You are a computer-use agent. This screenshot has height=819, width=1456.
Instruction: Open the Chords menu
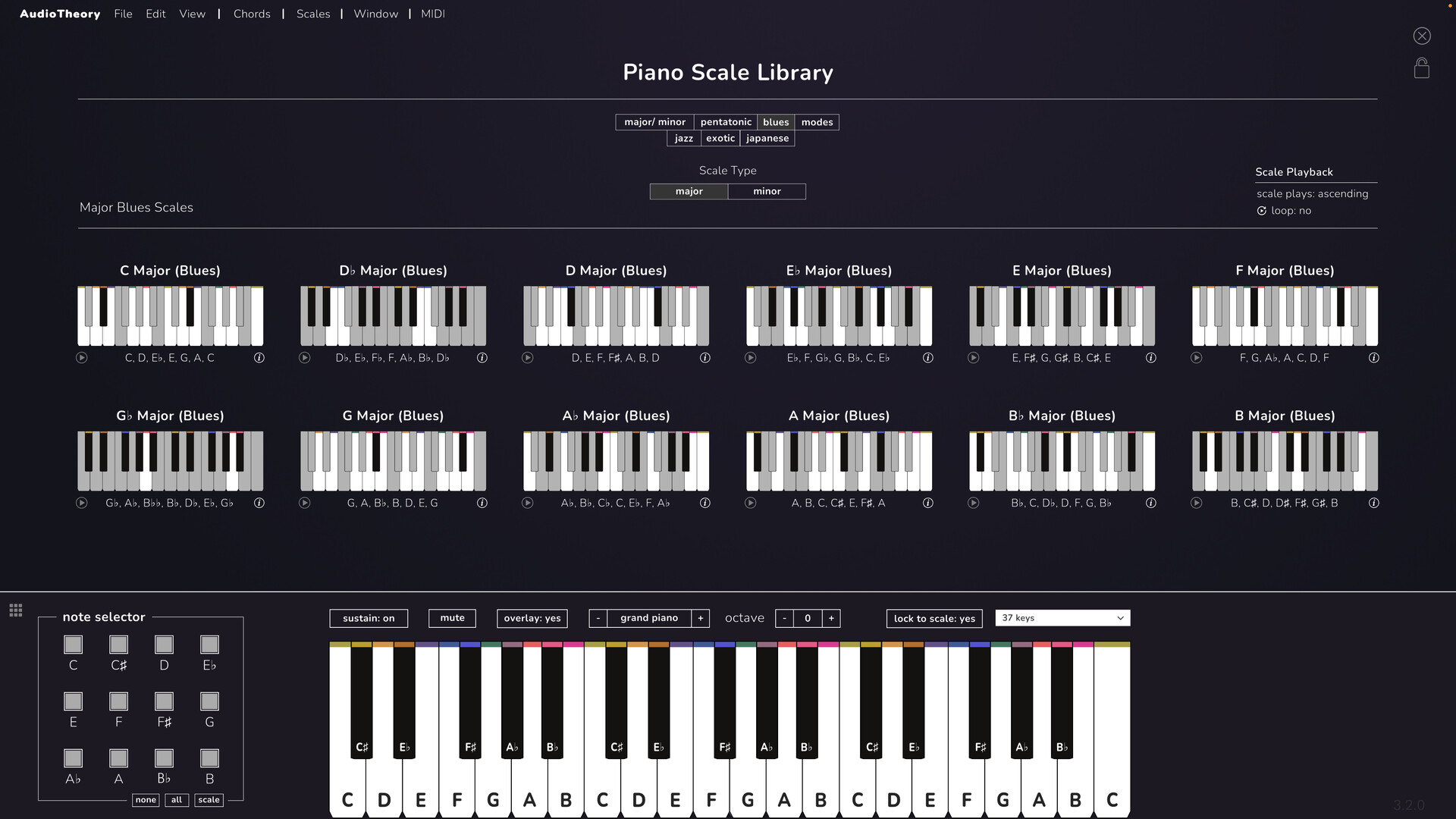tap(252, 14)
